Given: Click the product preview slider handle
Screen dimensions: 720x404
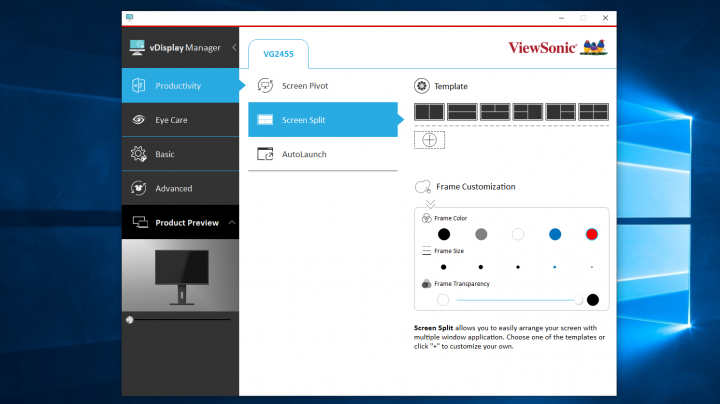Looking at the screenshot, I should pyautogui.click(x=129, y=320).
